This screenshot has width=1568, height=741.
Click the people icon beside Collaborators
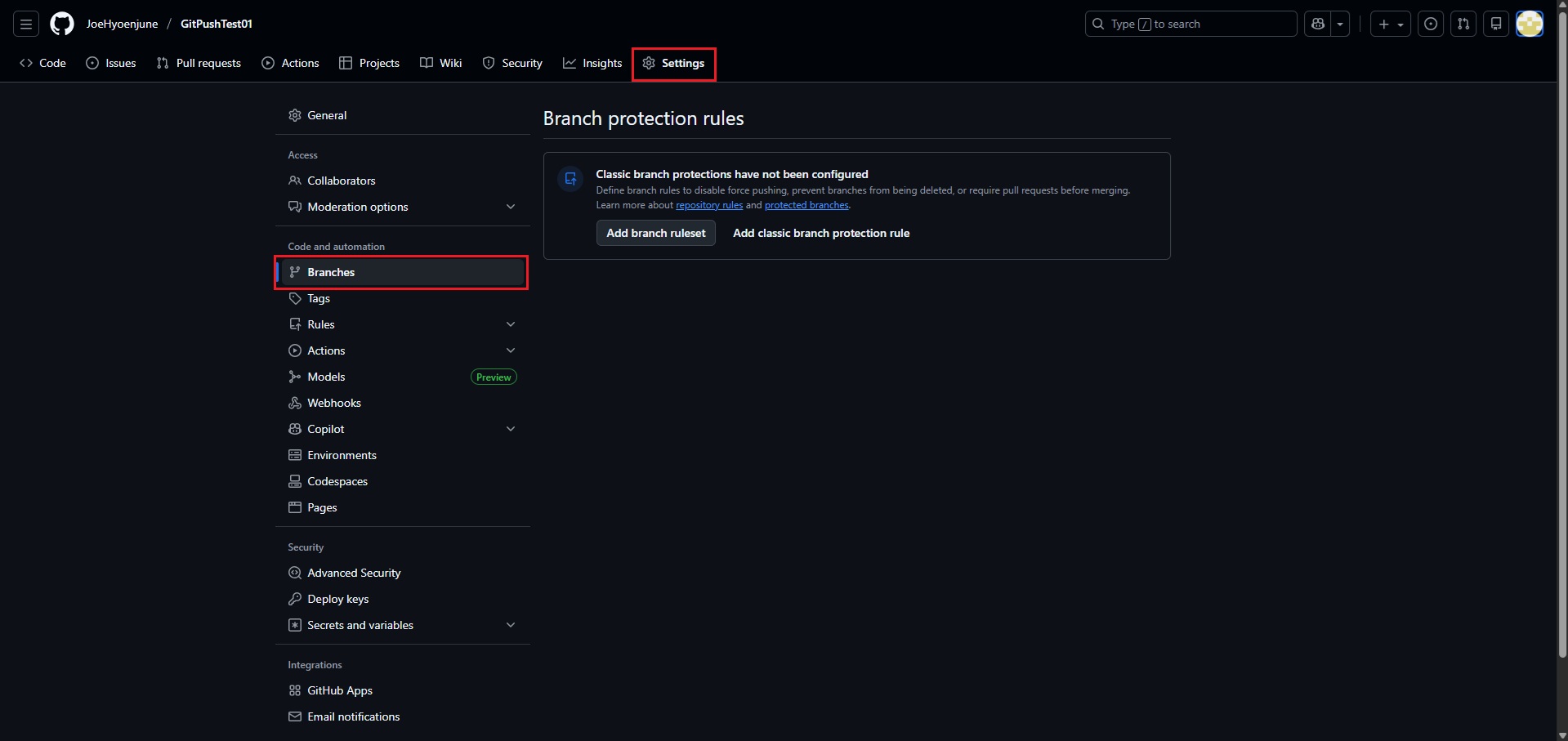pyautogui.click(x=295, y=181)
